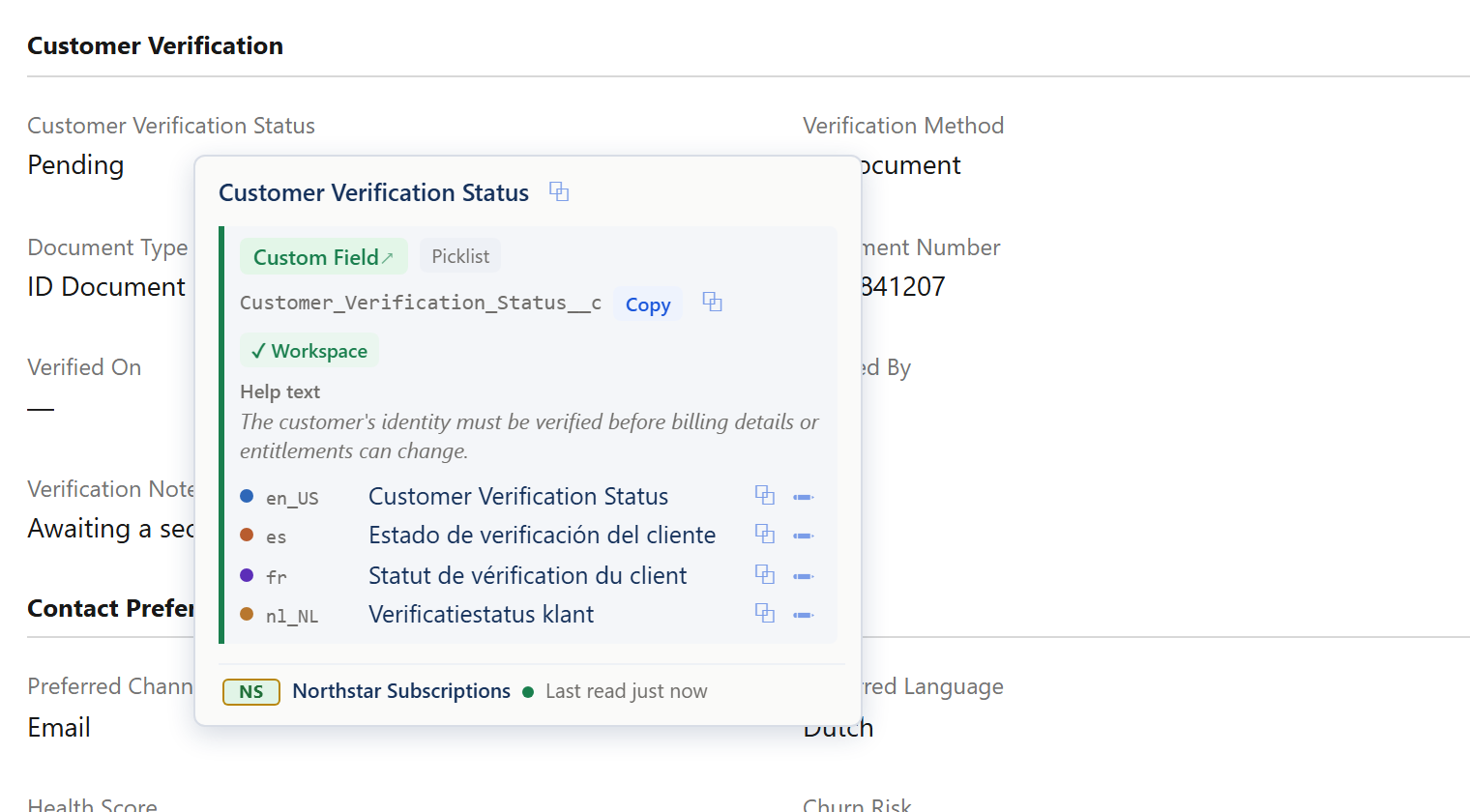Click Verificatiestatus klant label
This screenshot has height=812, width=1470.
[x=482, y=614]
